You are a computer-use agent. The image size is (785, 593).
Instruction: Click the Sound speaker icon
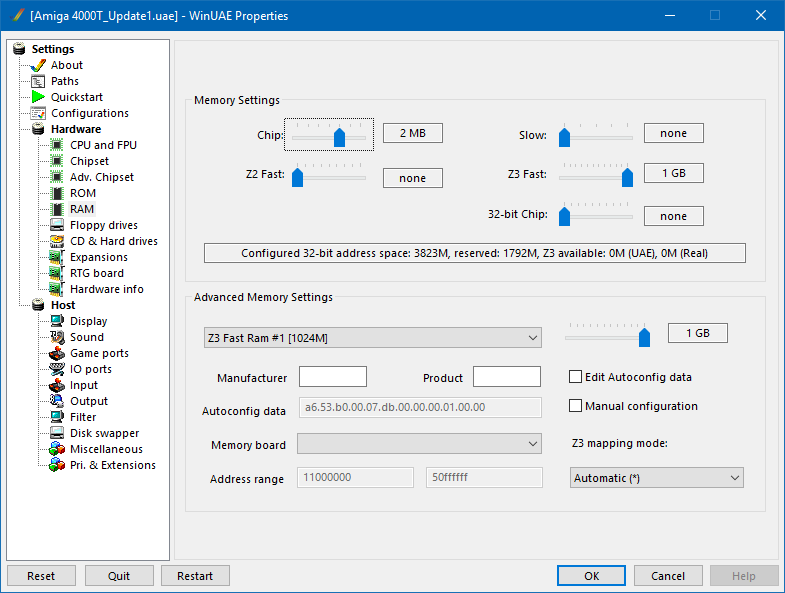pyautogui.click(x=57, y=337)
